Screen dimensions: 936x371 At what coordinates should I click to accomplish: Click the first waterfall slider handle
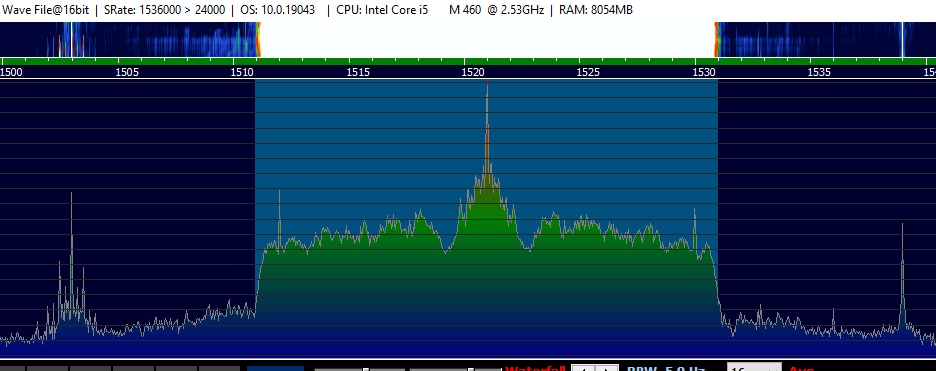(x=366, y=369)
